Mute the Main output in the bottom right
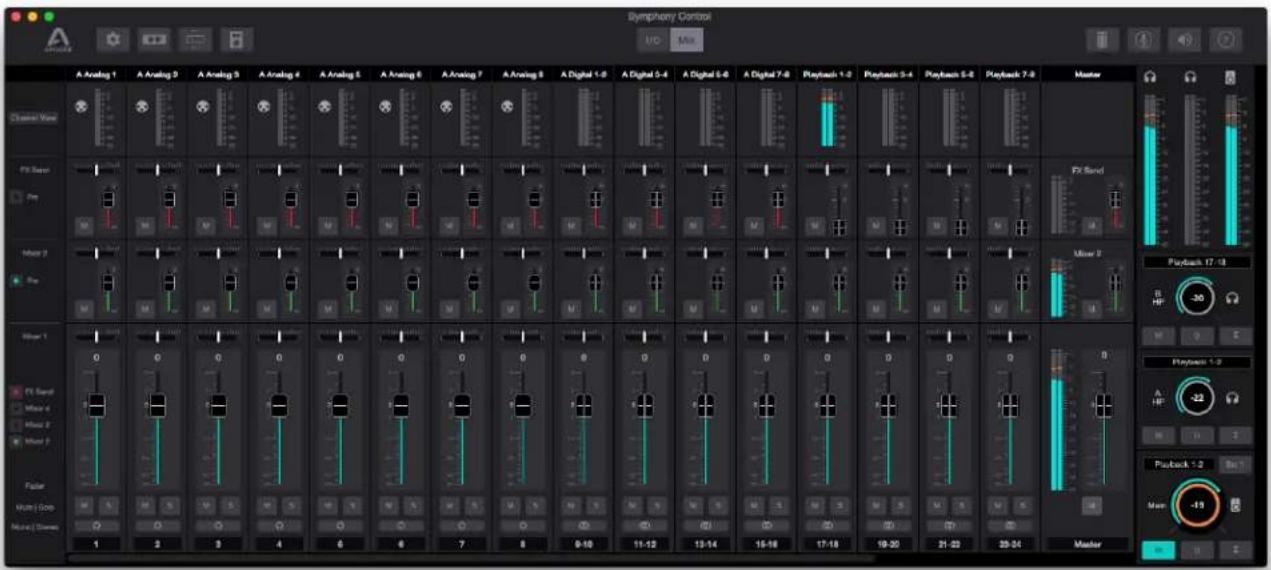 pos(1158,549)
